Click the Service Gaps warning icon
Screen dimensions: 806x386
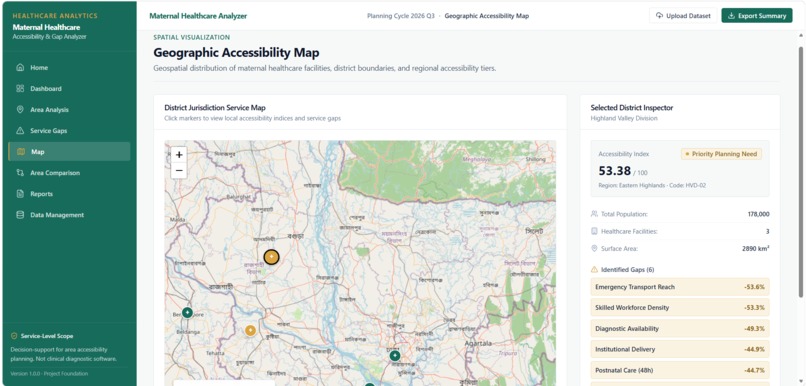coord(20,131)
